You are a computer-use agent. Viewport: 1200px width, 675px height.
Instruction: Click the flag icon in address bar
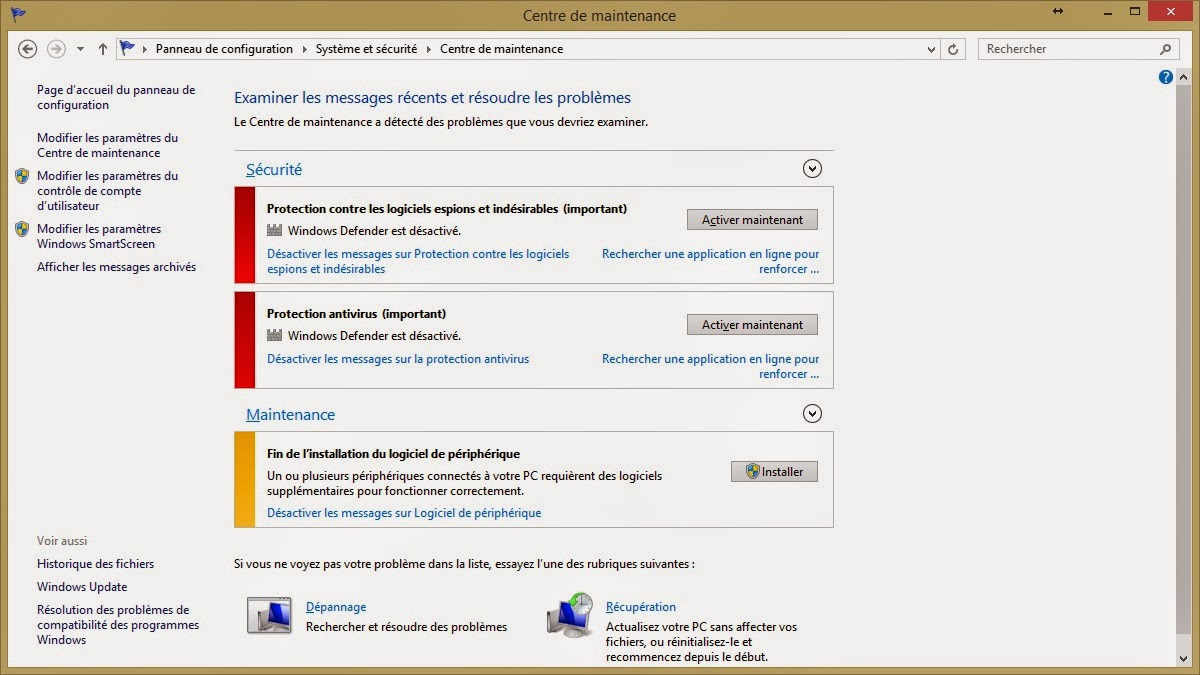click(127, 48)
